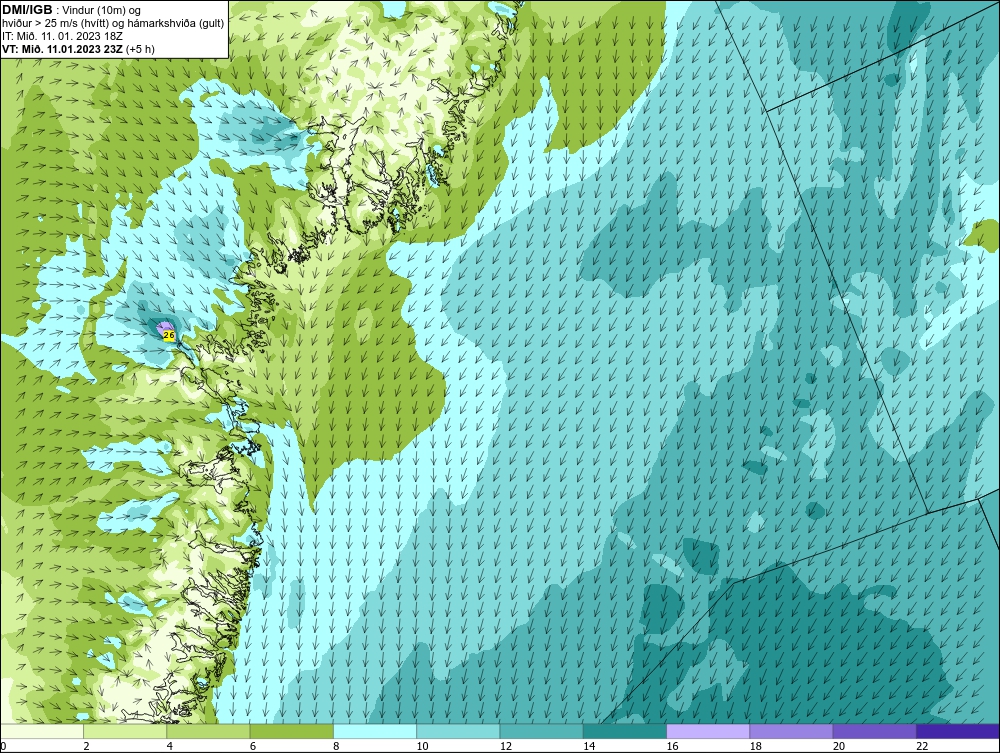Click the 10–12 m/s light teal swatch
This screenshot has height=753, width=1000.
(x=458, y=731)
